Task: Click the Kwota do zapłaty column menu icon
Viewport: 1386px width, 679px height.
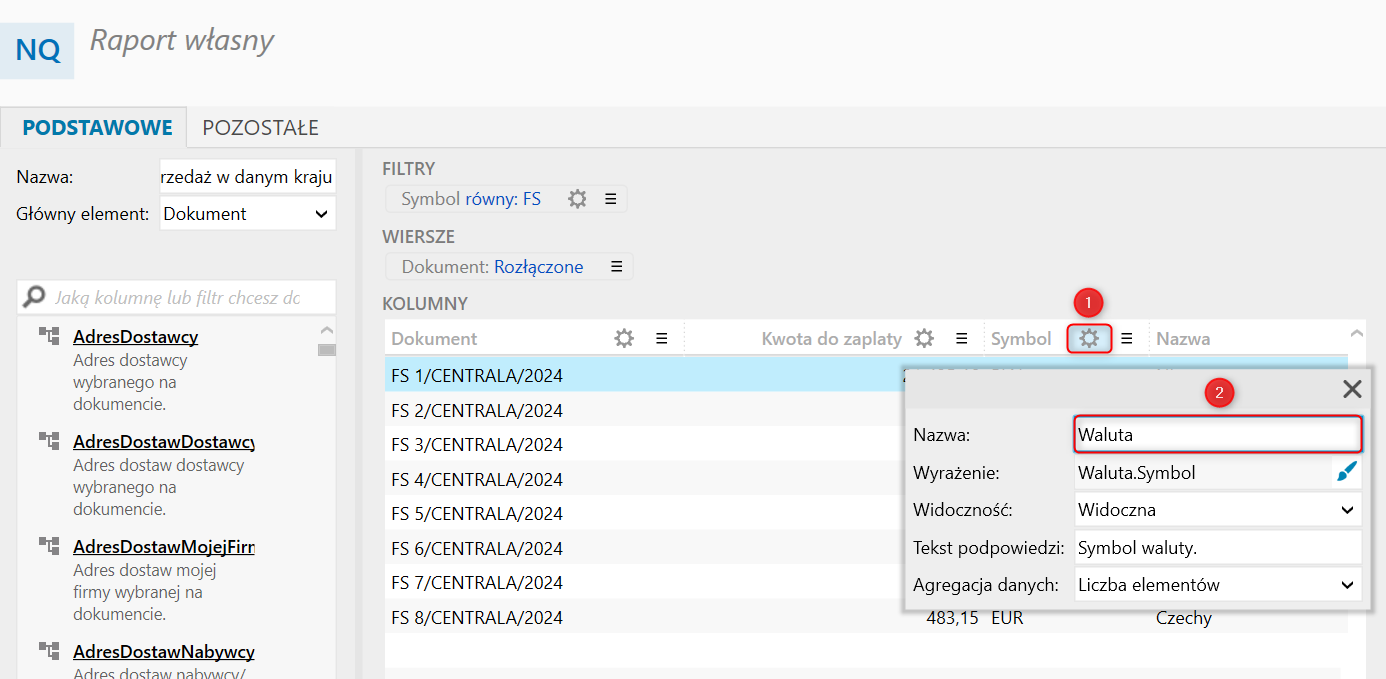Action: pyautogui.click(x=961, y=339)
